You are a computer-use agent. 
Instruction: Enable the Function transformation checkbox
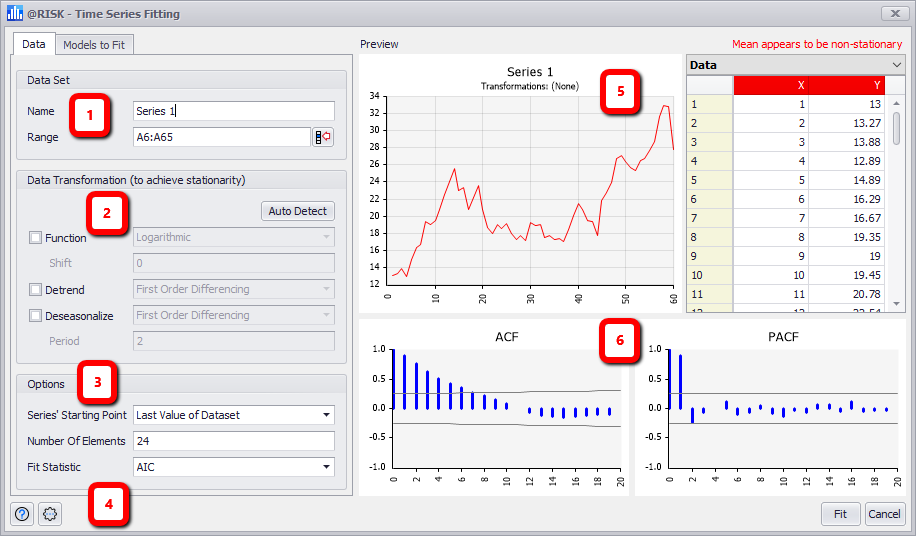click(36, 238)
